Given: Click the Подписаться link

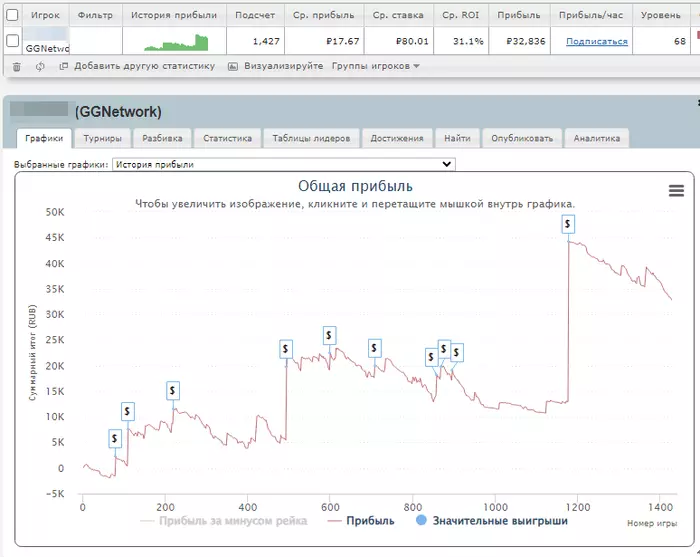Looking at the screenshot, I should click(596, 42).
